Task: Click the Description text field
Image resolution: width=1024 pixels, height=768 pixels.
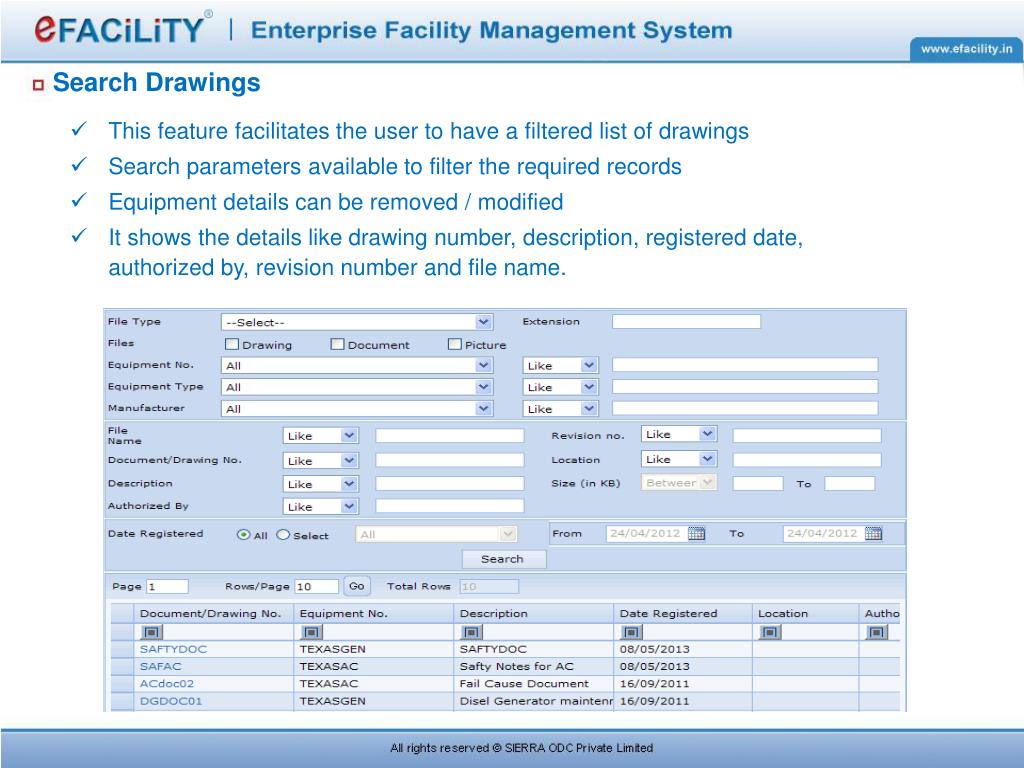Action: click(449, 483)
